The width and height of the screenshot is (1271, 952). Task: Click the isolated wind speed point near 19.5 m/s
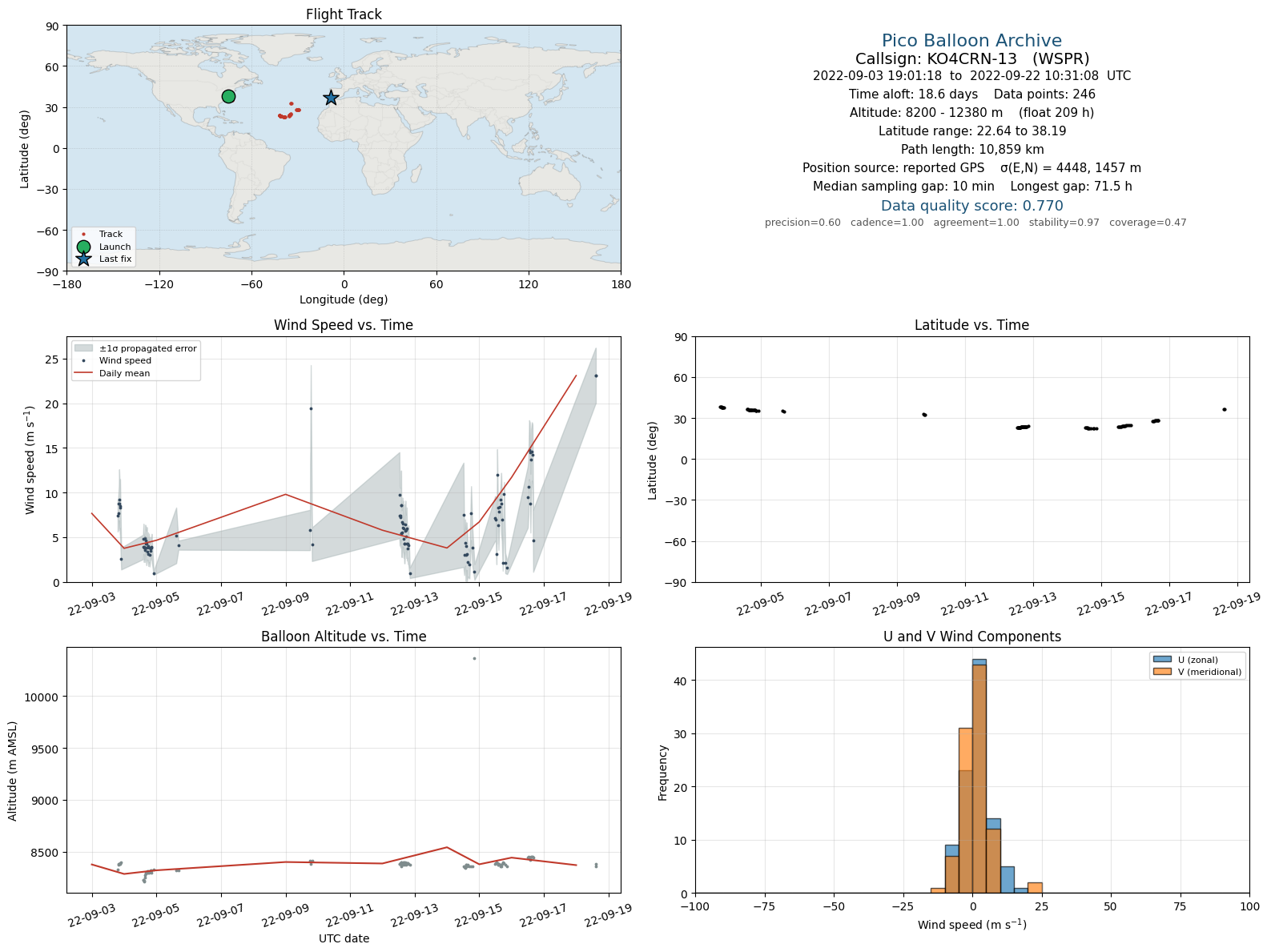[311, 408]
